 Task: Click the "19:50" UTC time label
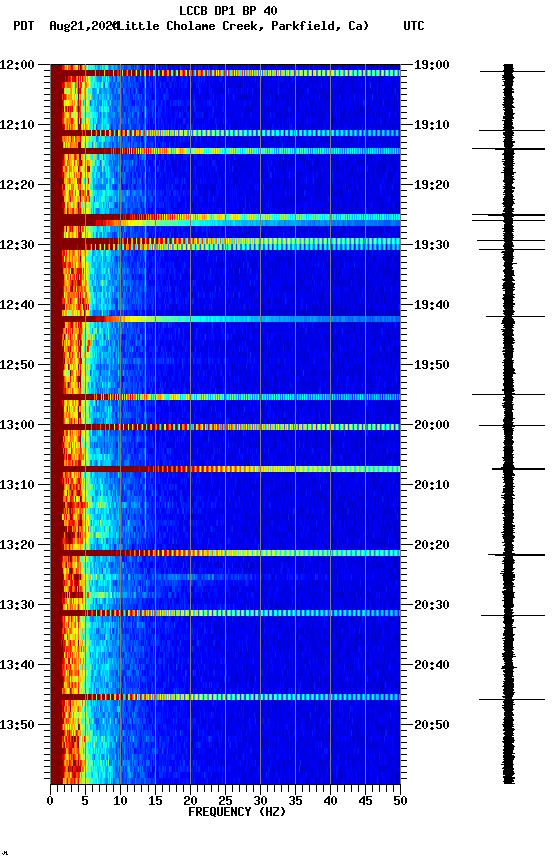click(x=432, y=365)
